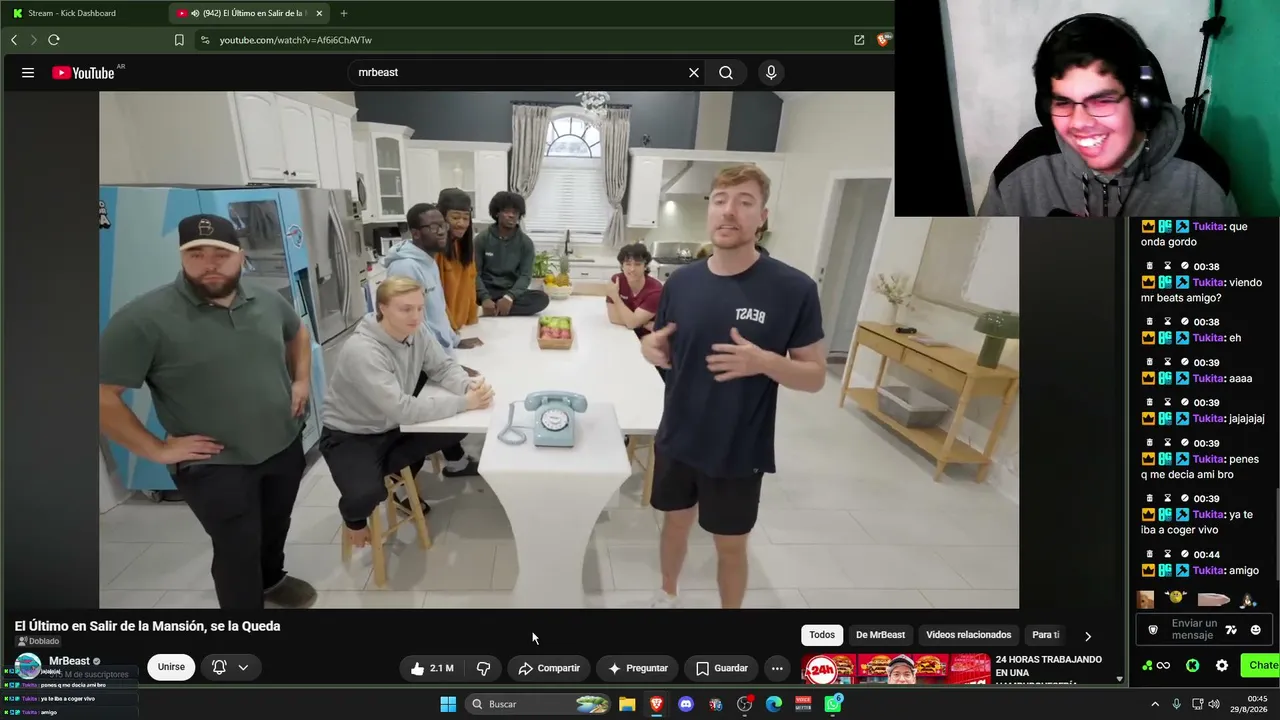Open a new browser tab
Screen dimensions: 1280x720
coord(344,13)
